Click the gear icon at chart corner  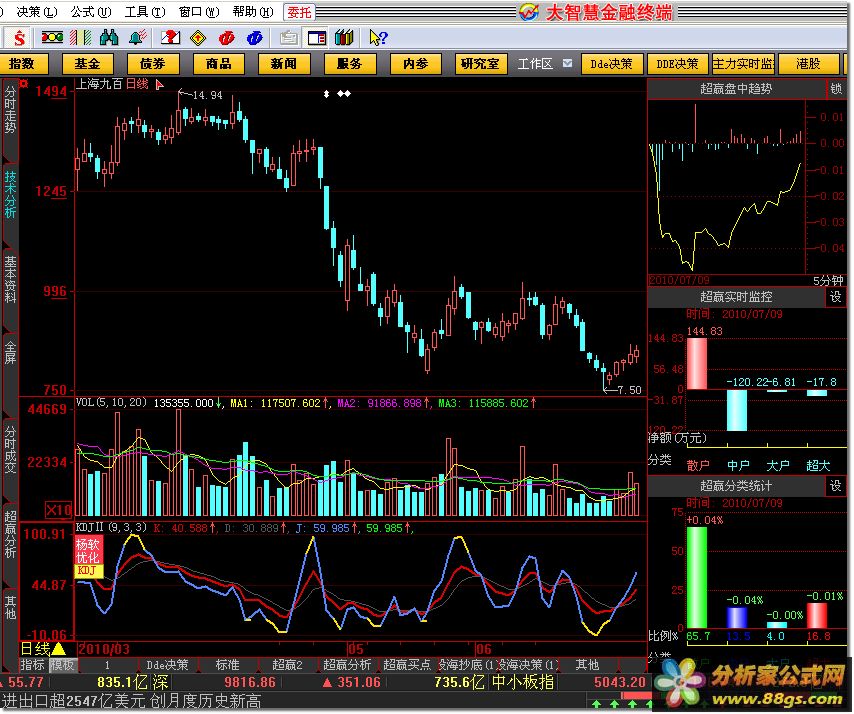point(24,83)
